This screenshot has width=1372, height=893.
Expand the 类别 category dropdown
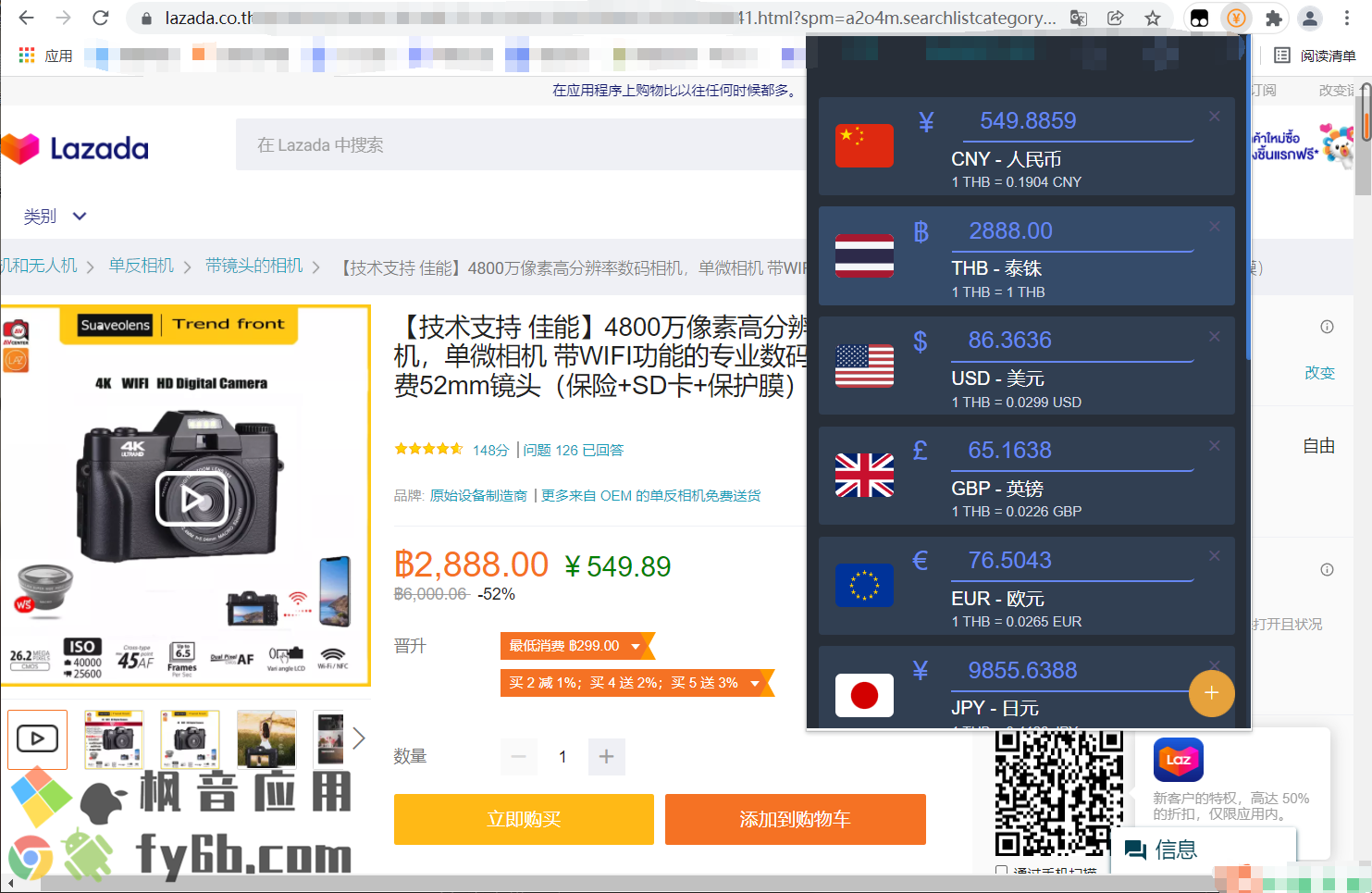pos(56,216)
